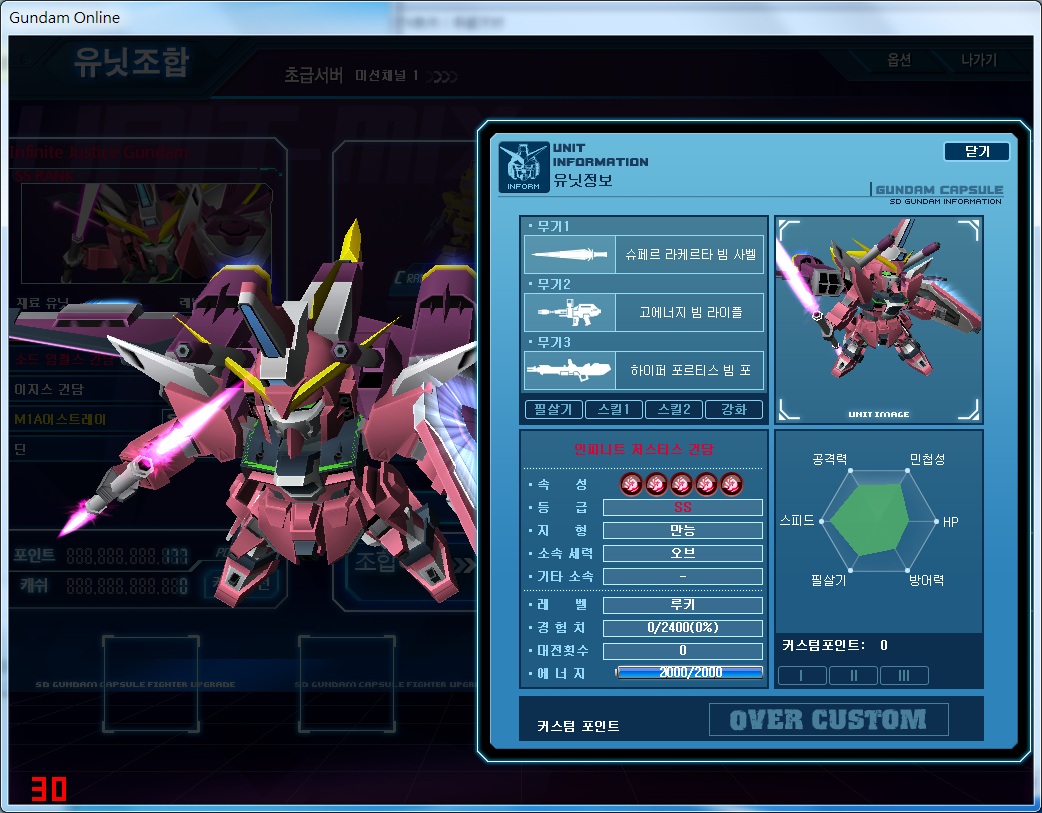Click the 오브 faction value
The height and width of the screenshot is (813, 1042).
682,553
